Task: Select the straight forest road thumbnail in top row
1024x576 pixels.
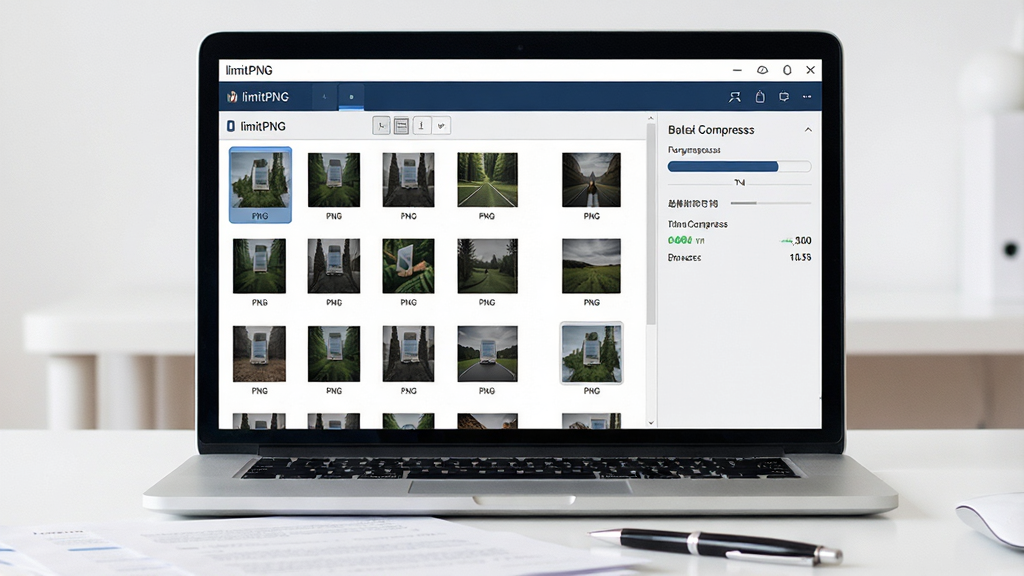Action: tap(487, 180)
